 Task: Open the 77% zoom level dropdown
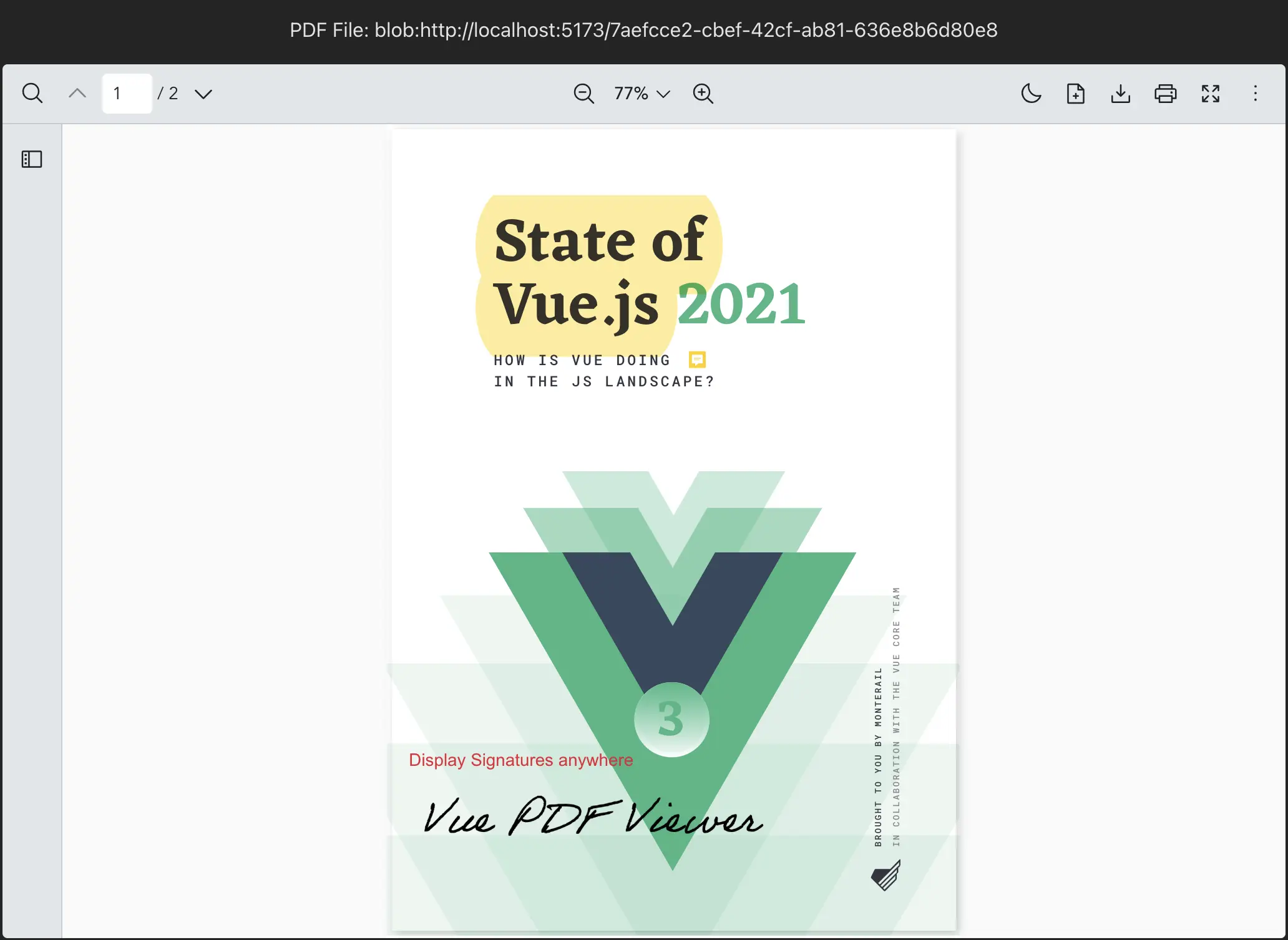pos(642,94)
